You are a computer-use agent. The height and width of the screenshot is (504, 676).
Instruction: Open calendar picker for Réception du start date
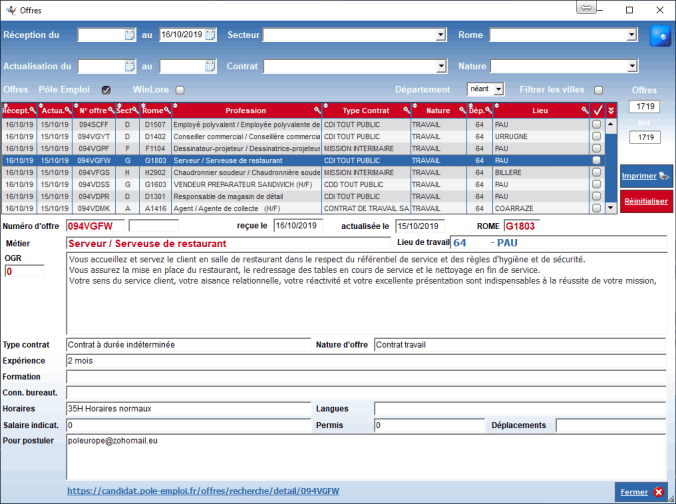(130, 34)
